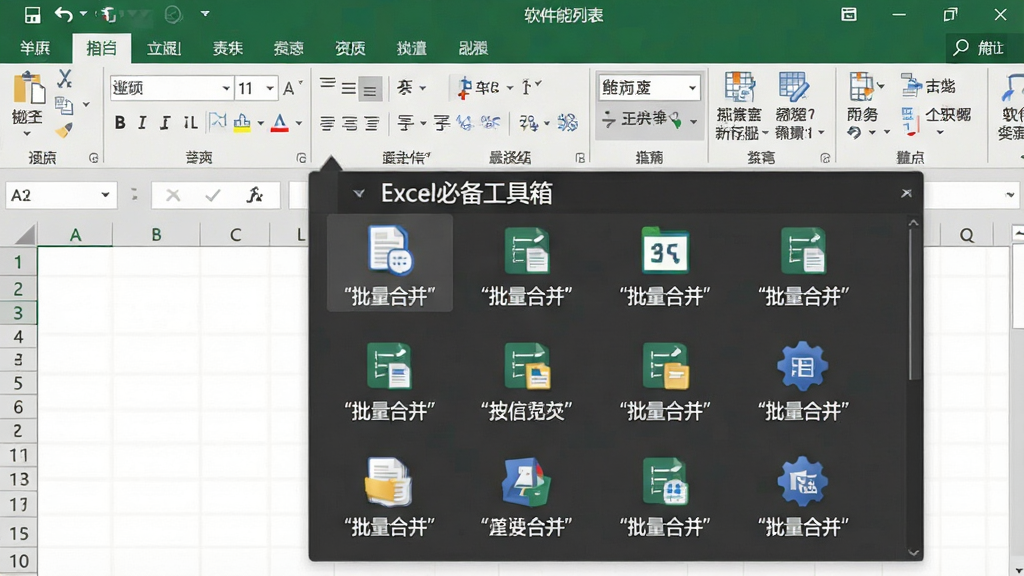Image resolution: width=1024 pixels, height=576 pixels.
Task: Expand the formula bar using the right-edge arrow
Action: [x=1010, y=195]
